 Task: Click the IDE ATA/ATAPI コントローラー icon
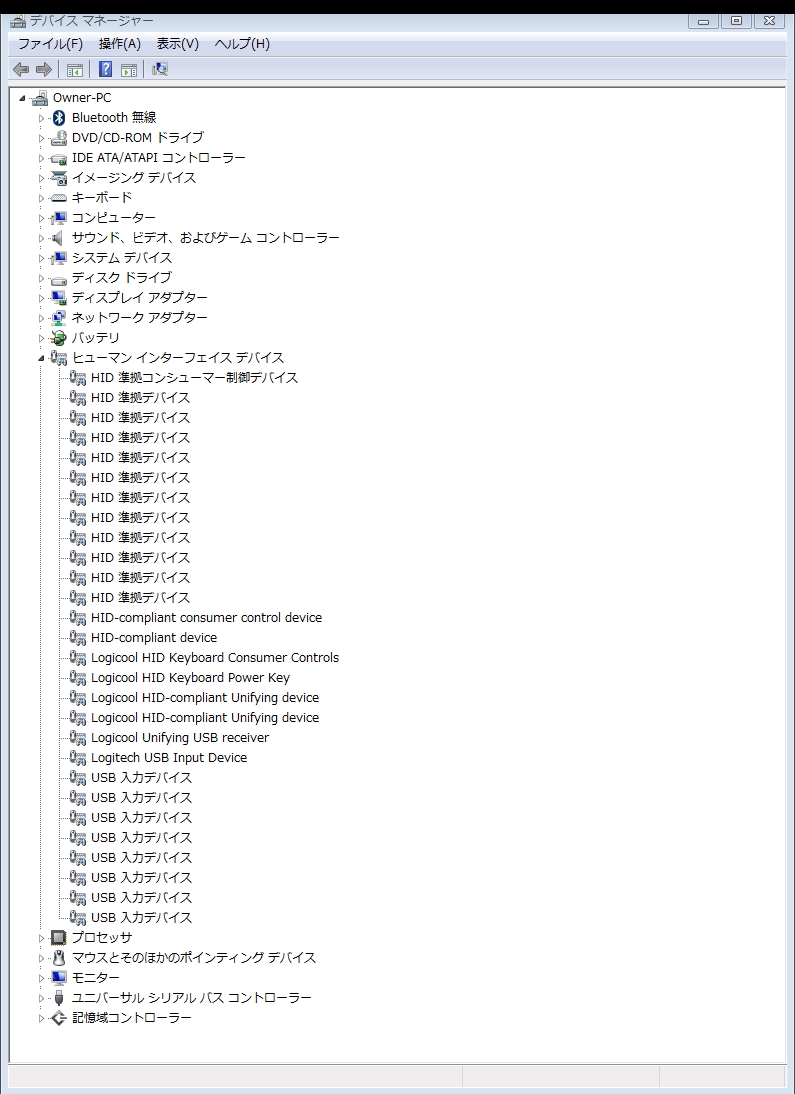click(x=59, y=158)
